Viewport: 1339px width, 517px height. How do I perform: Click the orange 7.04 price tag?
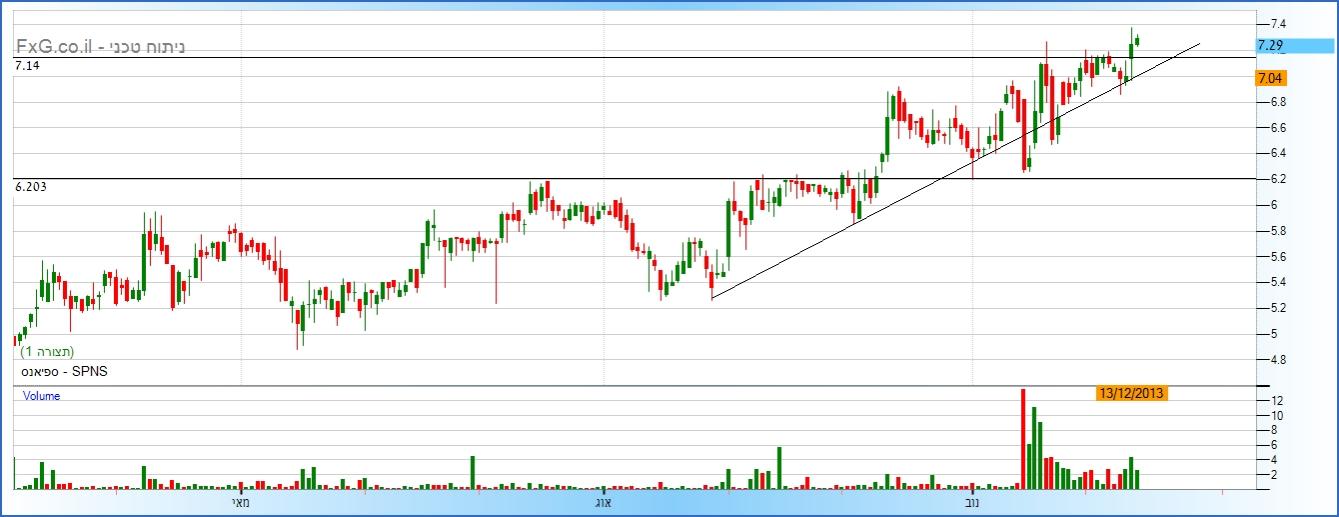(1270, 78)
